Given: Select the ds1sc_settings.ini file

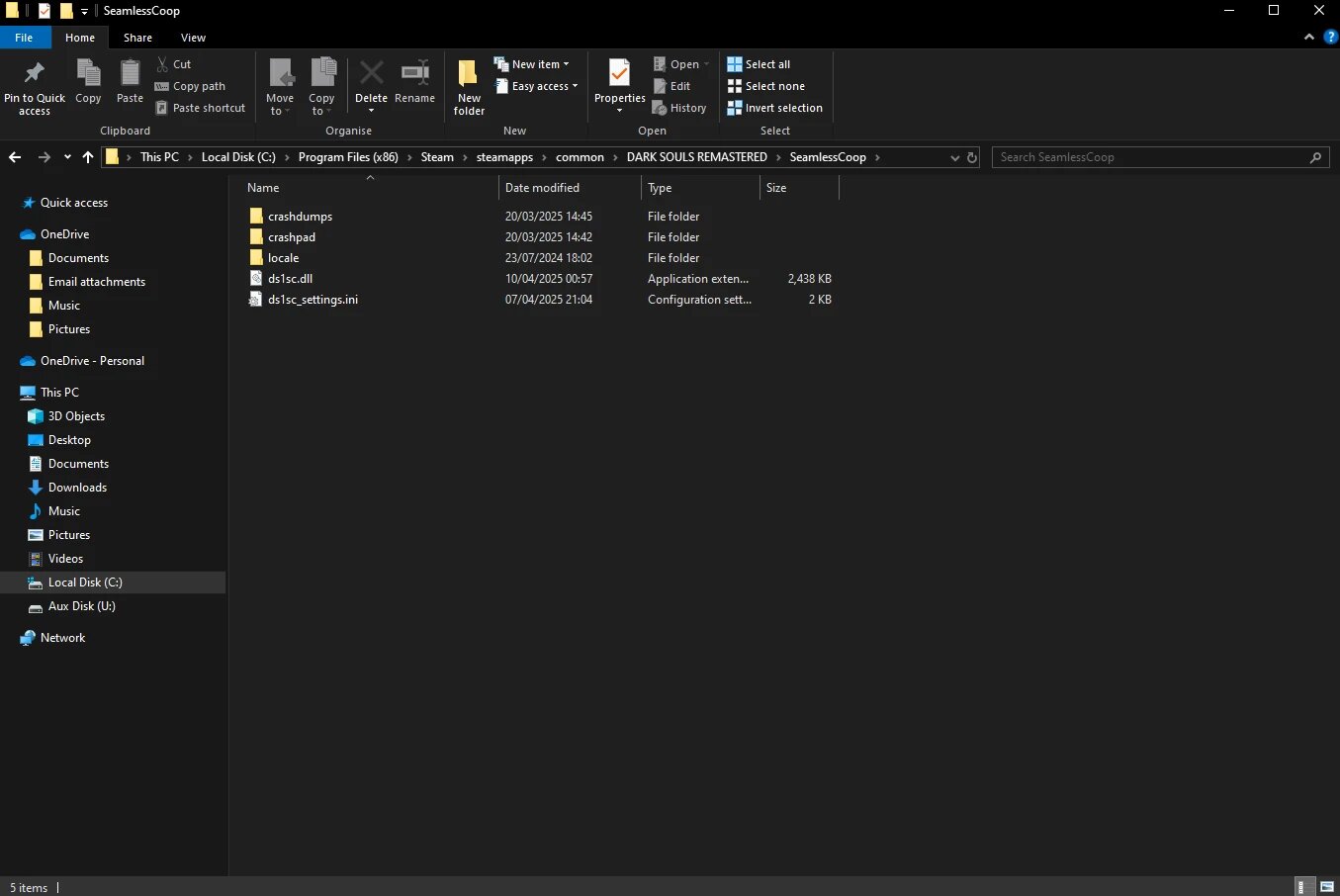Looking at the screenshot, I should [x=313, y=300].
